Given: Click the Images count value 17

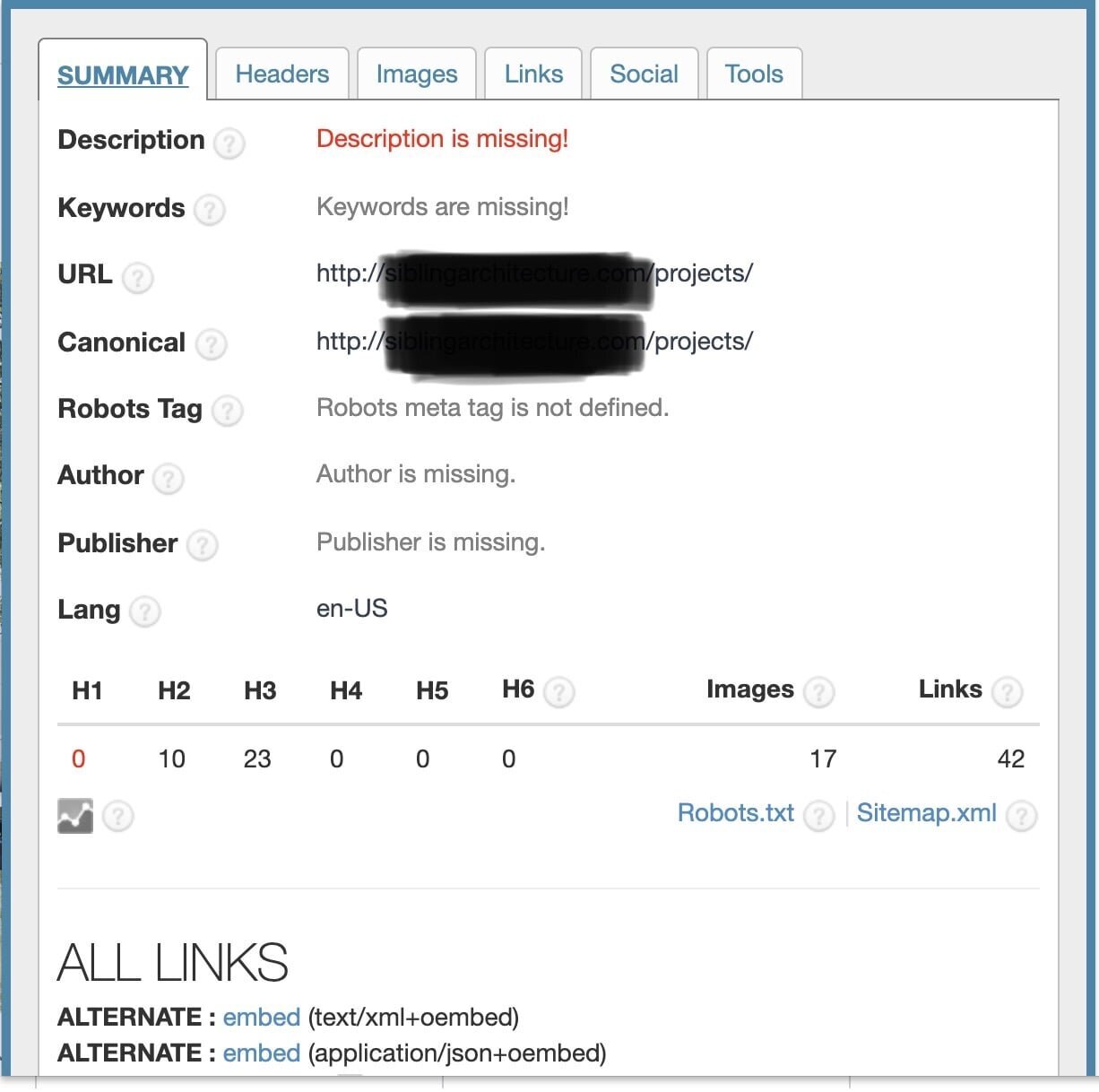Looking at the screenshot, I should (823, 759).
